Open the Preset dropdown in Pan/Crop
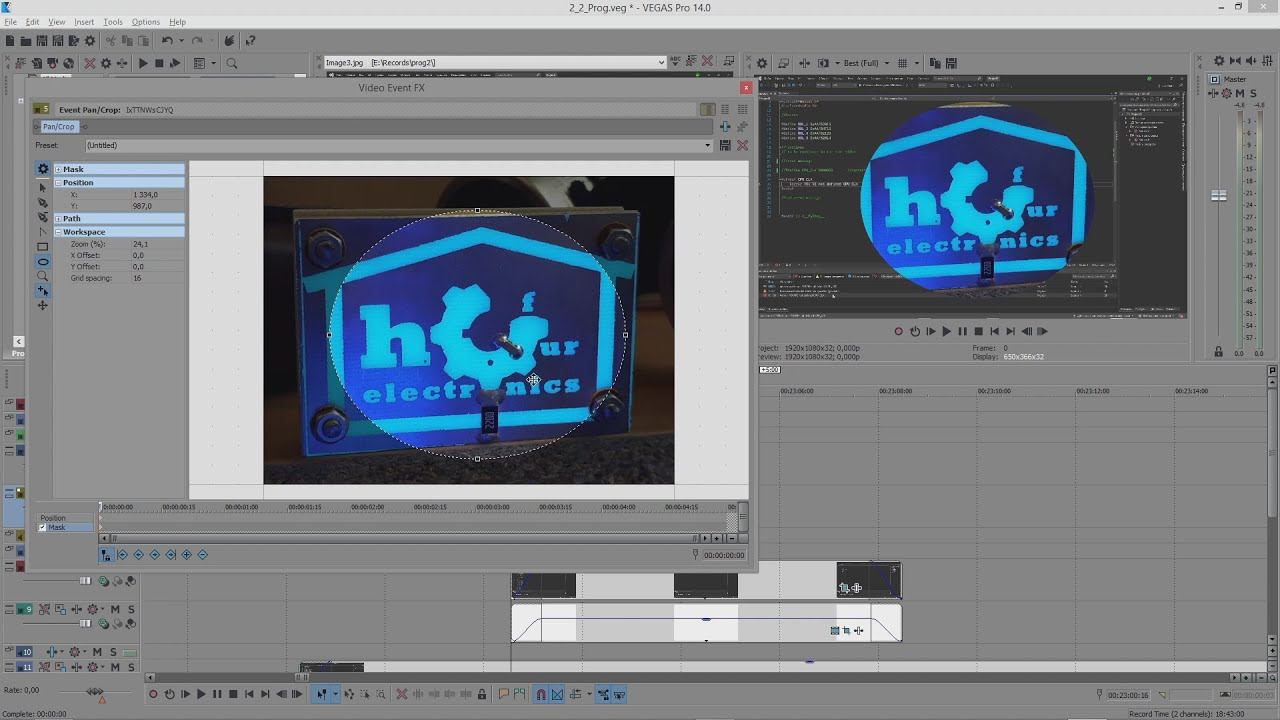1280x720 pixels. (708, 145)
